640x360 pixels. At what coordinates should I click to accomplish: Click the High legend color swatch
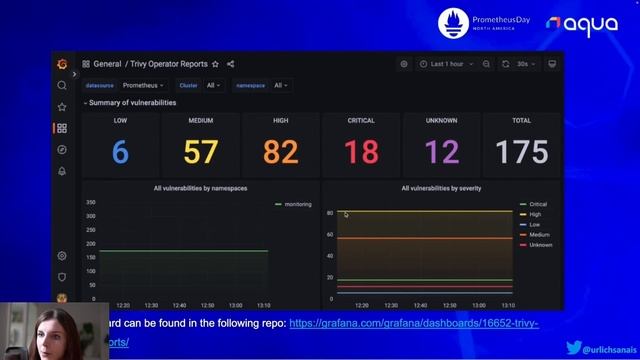(x=523, y=214)
